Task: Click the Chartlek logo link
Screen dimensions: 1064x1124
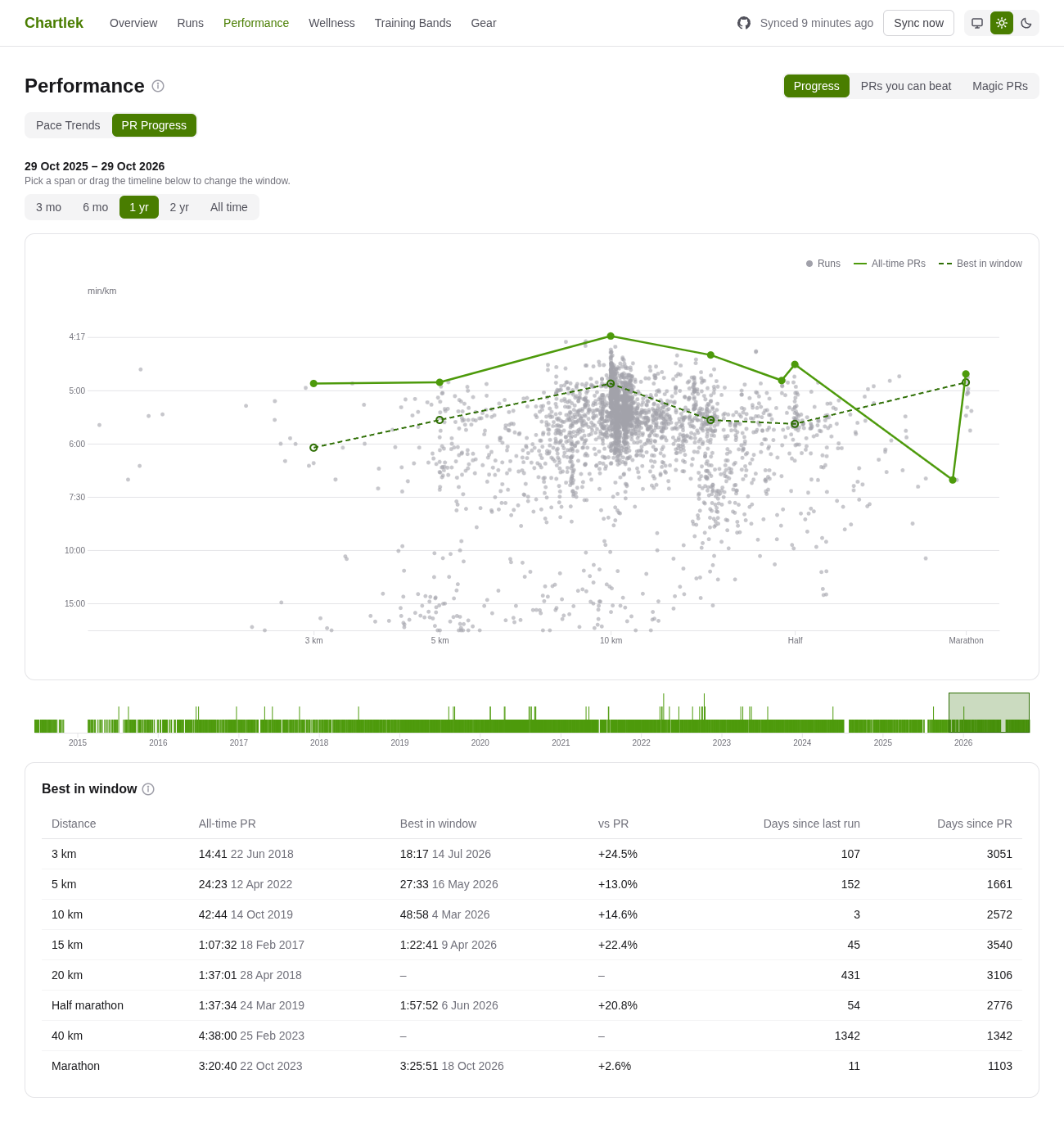Action: [x=54, y=23]
